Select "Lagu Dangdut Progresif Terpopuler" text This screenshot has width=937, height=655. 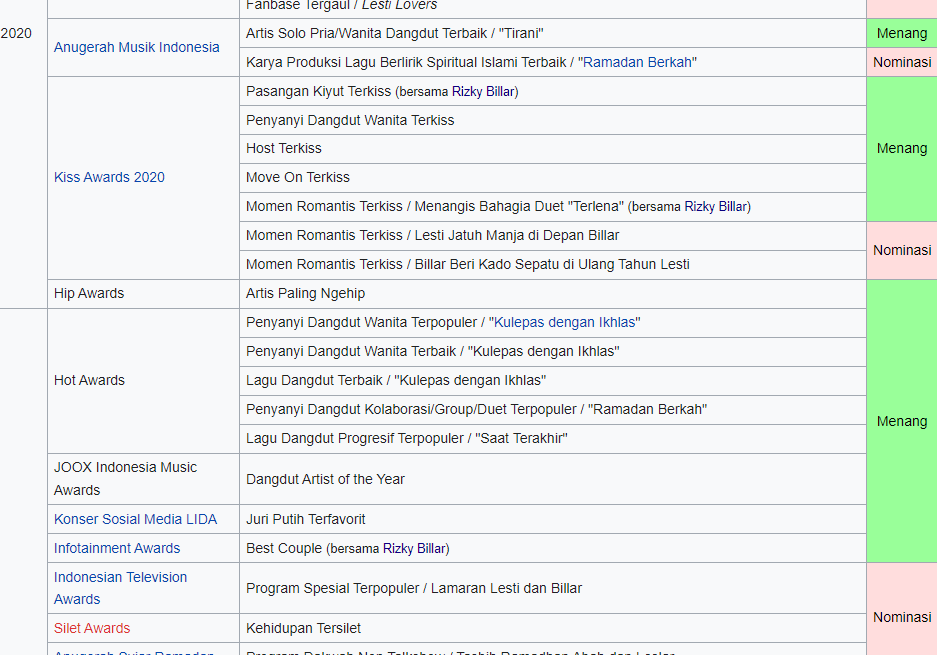[x=355, y=439]
